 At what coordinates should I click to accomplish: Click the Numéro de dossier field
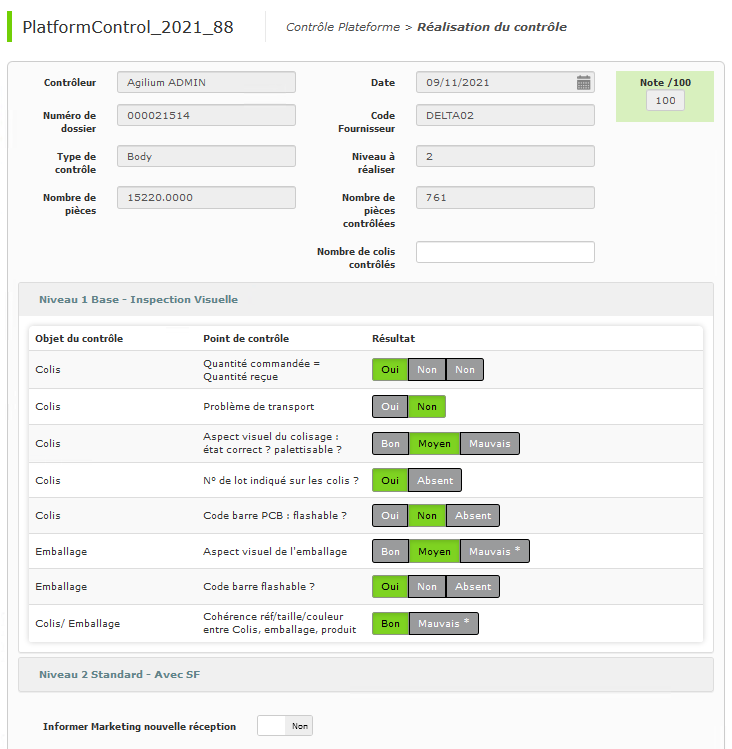click(x=206, y=115)
